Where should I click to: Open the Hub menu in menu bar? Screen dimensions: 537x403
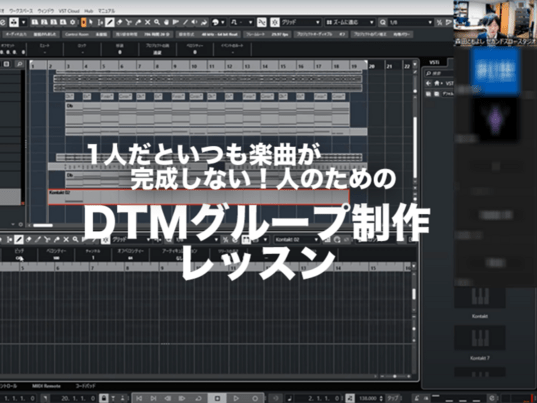[88, 11]
